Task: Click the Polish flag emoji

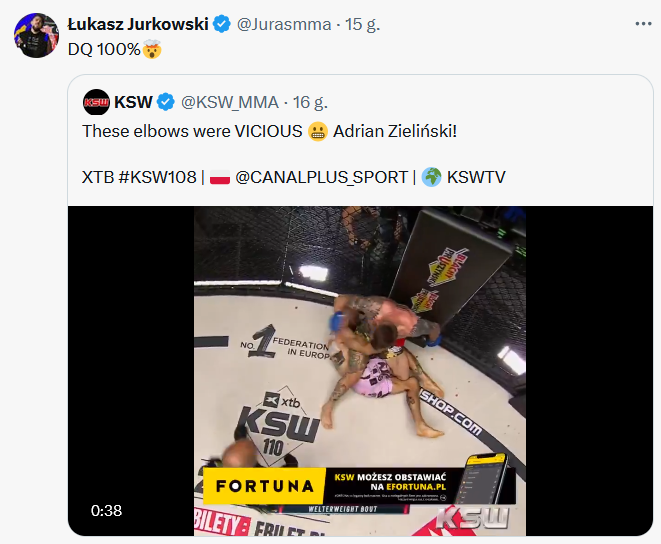Action: pyautogui.click(x=220, y=177)
